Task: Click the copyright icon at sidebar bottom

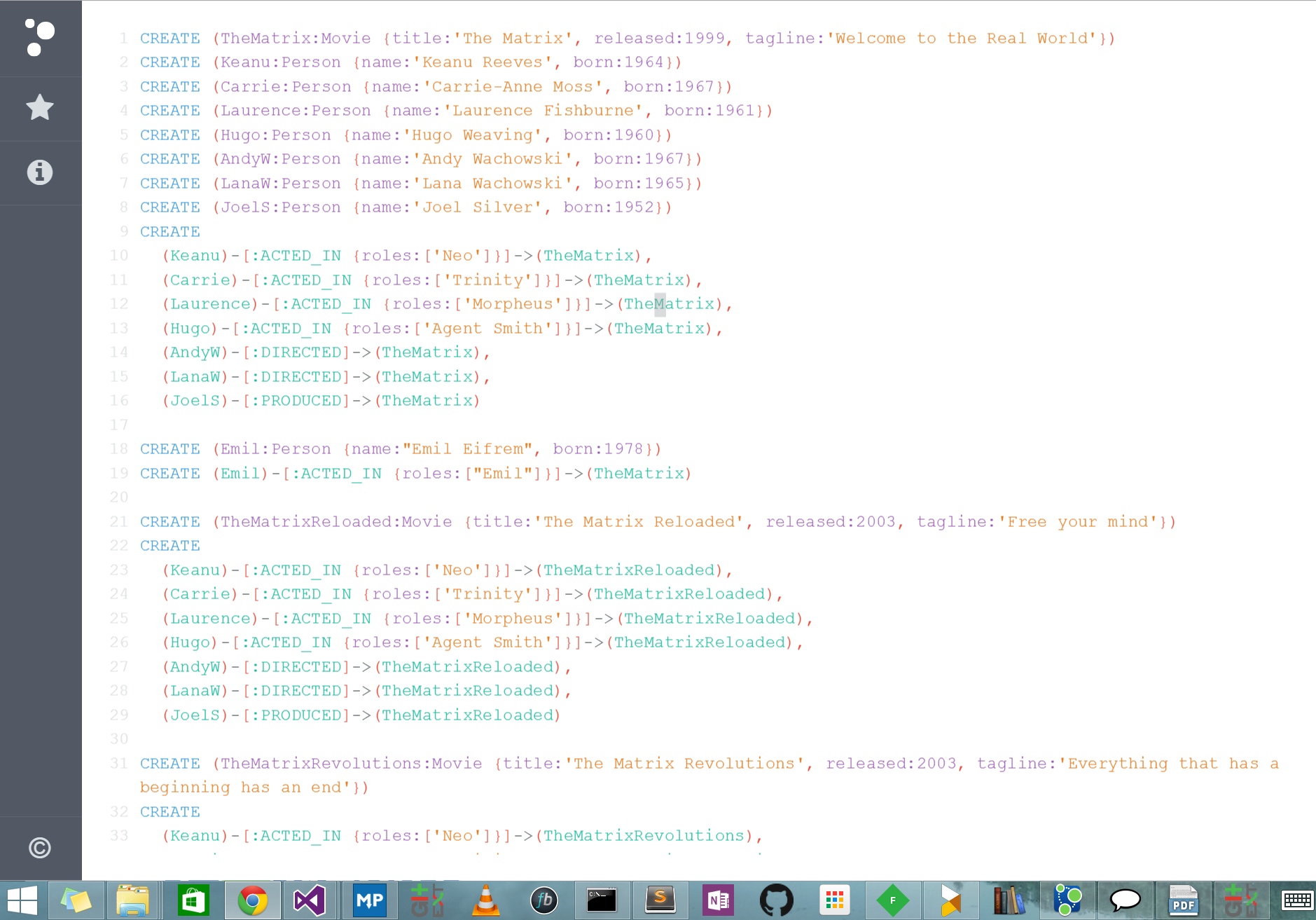Action: pyautogui.click(x=40, y=848)
